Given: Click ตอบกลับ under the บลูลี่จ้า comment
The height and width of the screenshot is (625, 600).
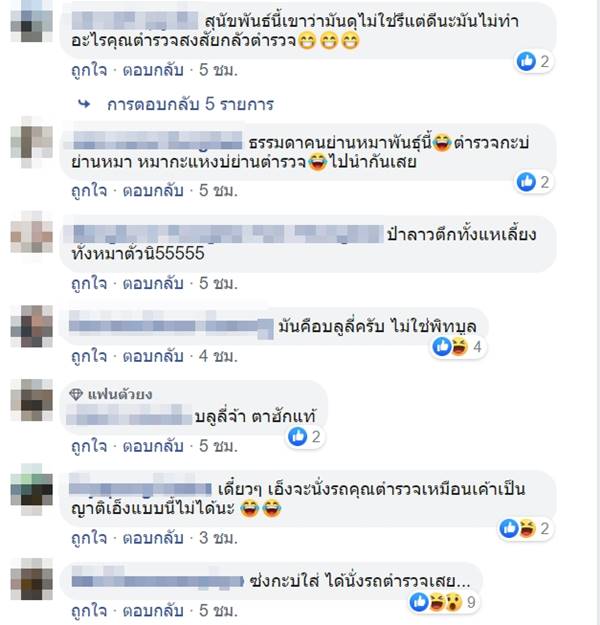Looking at the screenshot, I should click(x=153, y=446).
